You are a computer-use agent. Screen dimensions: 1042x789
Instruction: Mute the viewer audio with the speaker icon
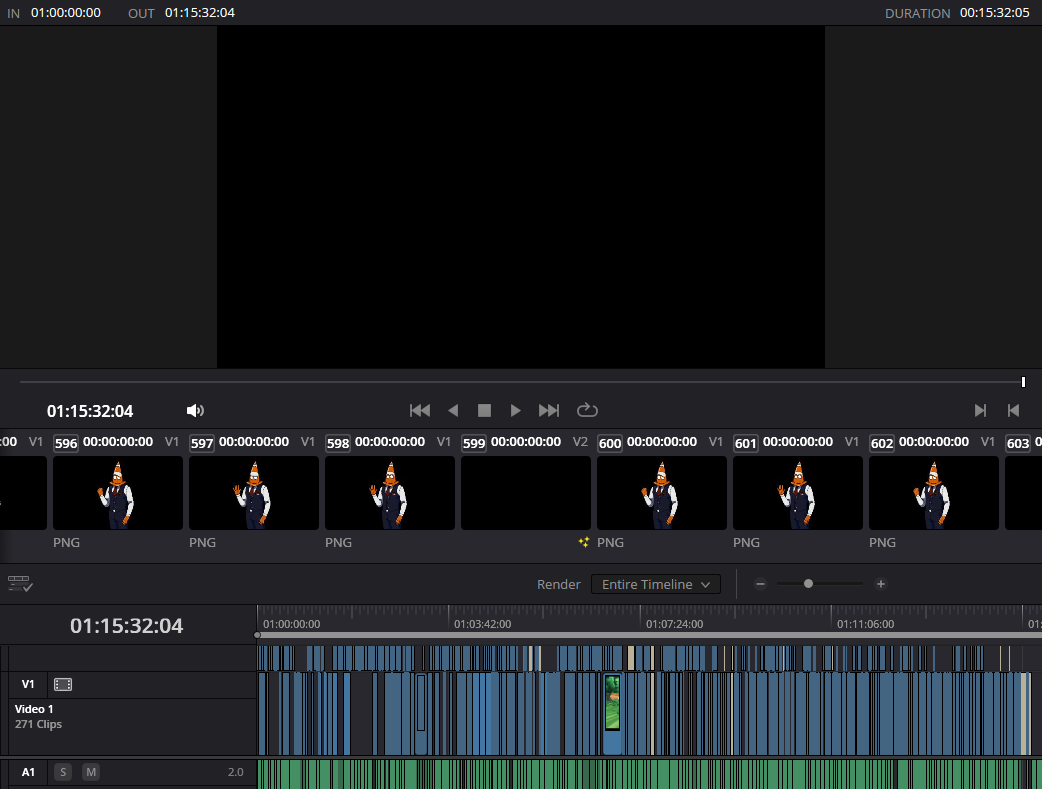click(195, 410)
